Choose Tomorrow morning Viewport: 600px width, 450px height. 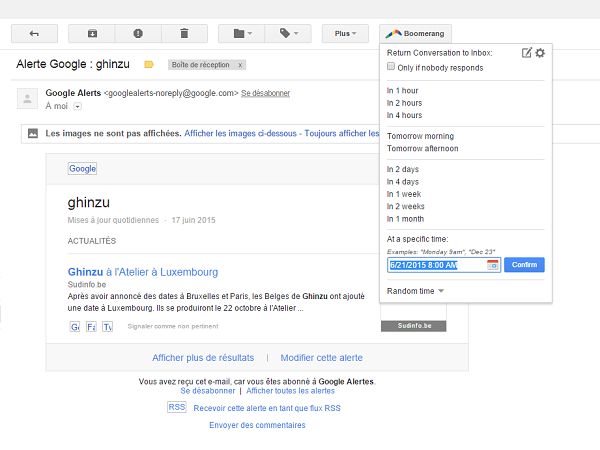pyautogui.click(x=420, y=136)
